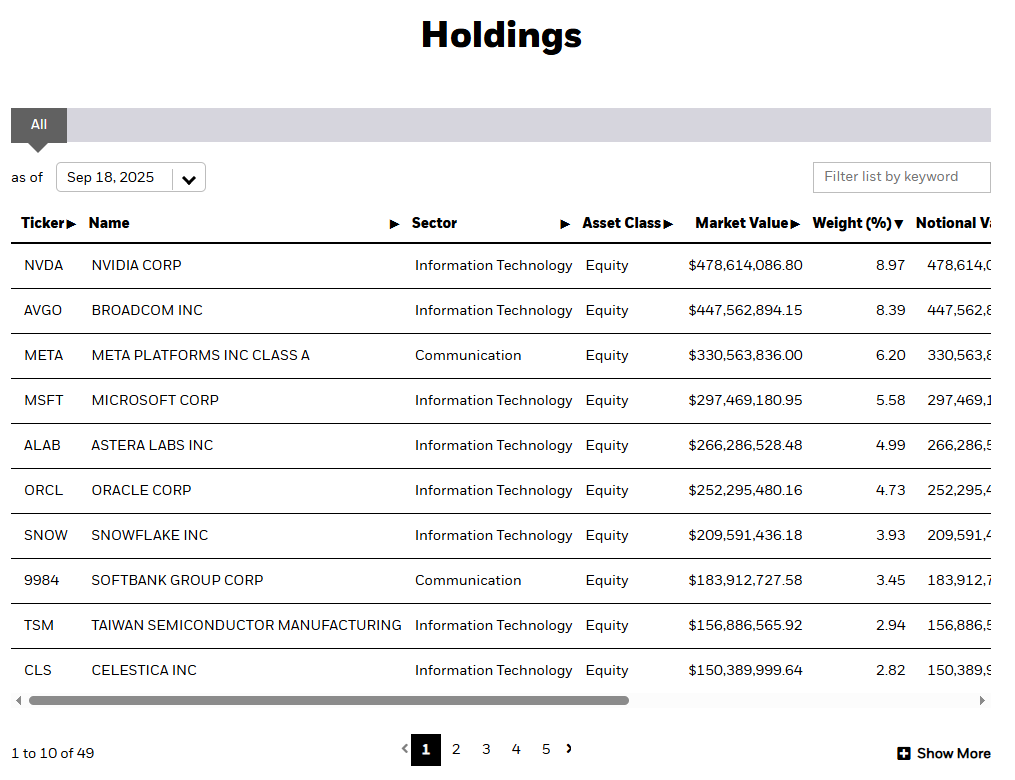Viewport: 1015px width, 780px height.
Task: Click Microsoft weight value 5.58
Action: click(890, 401)
